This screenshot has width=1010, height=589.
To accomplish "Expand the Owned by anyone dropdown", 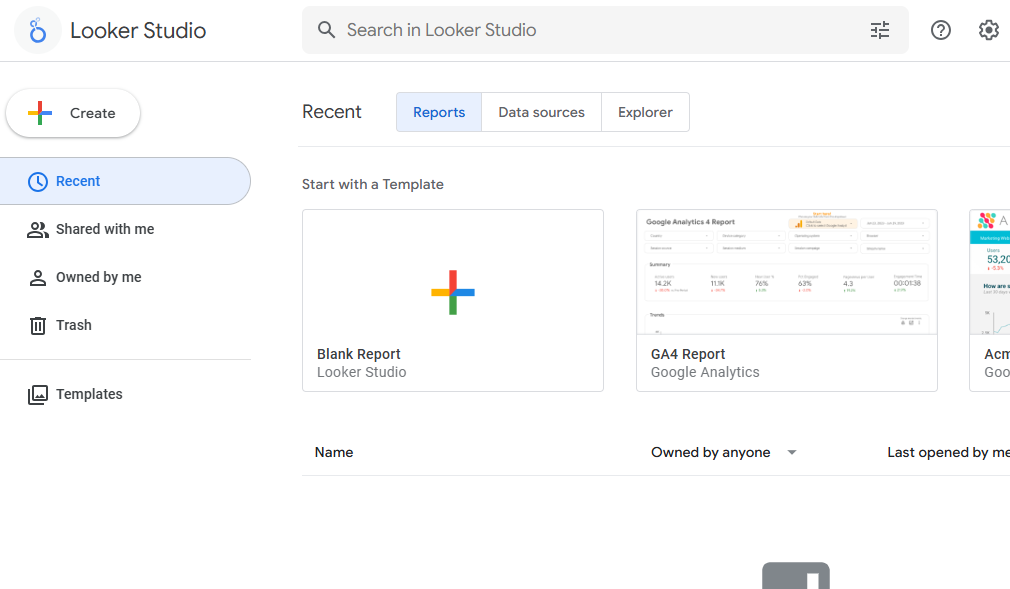I will tap(724, 452).
